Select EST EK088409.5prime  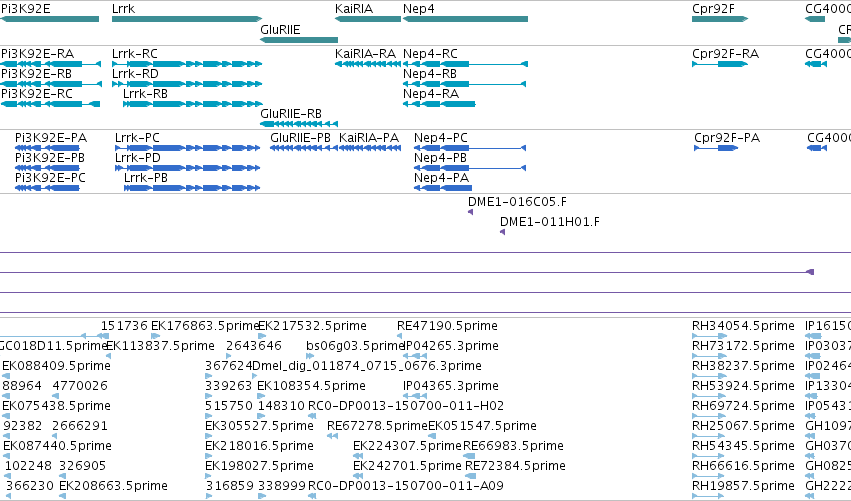click(6, 376)
